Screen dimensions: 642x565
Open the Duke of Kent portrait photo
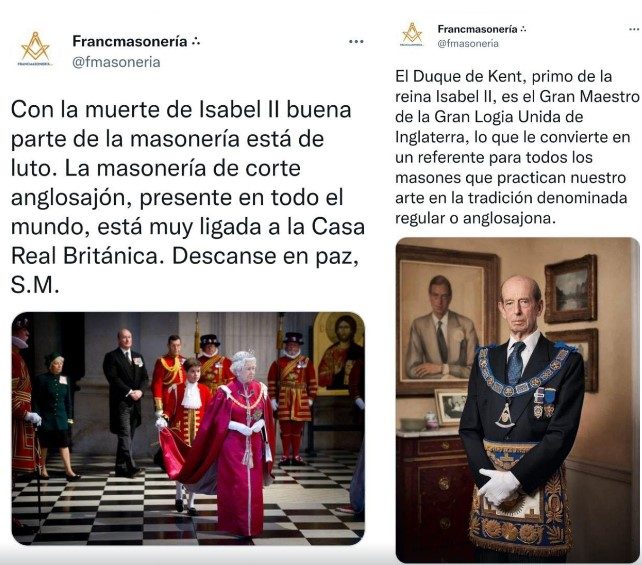point(518,400)
